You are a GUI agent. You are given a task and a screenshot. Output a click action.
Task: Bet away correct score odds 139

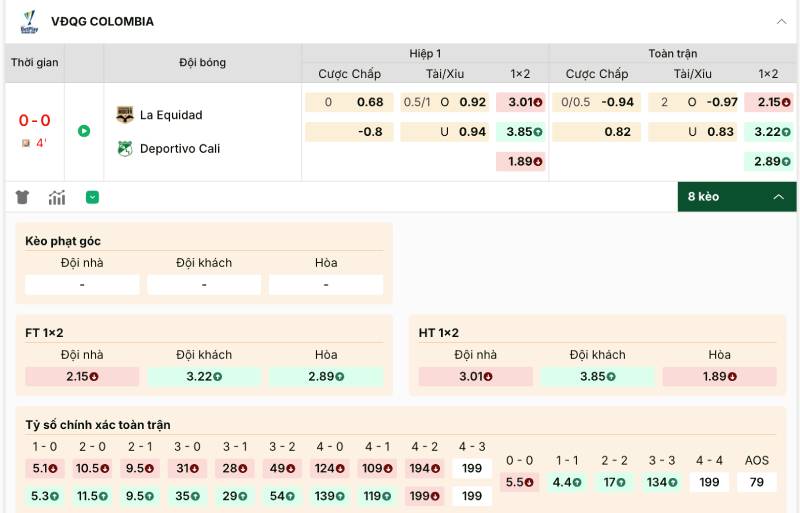[330, 496]
